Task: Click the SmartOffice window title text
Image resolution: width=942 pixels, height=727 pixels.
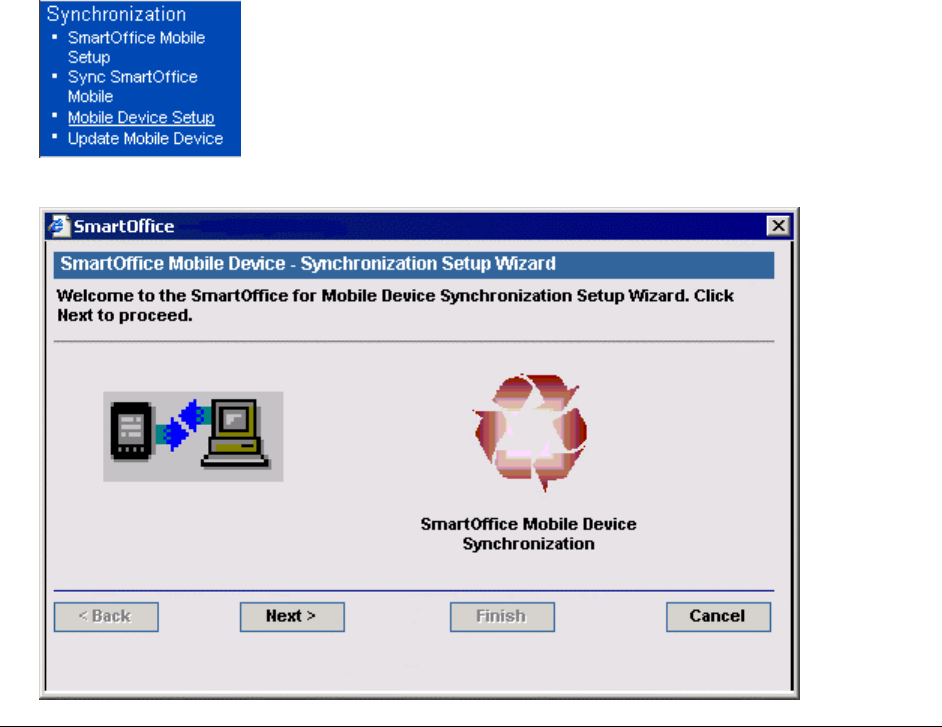Action: pos(124,227)
